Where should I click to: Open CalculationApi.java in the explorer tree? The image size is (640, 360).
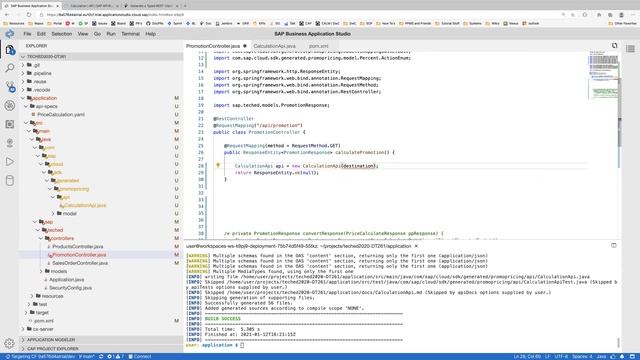tap(85, 205)
